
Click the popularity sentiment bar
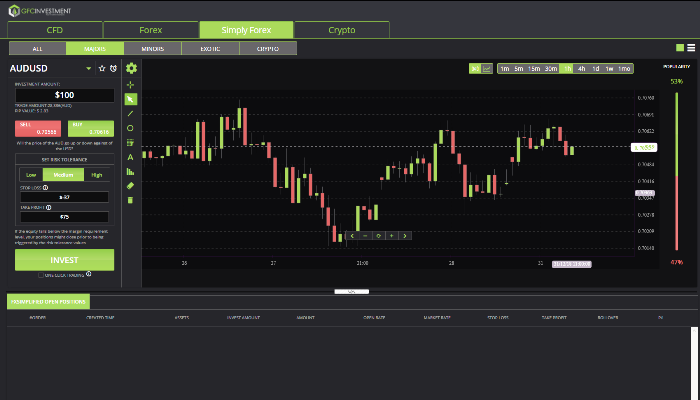[x=677, y=171]
